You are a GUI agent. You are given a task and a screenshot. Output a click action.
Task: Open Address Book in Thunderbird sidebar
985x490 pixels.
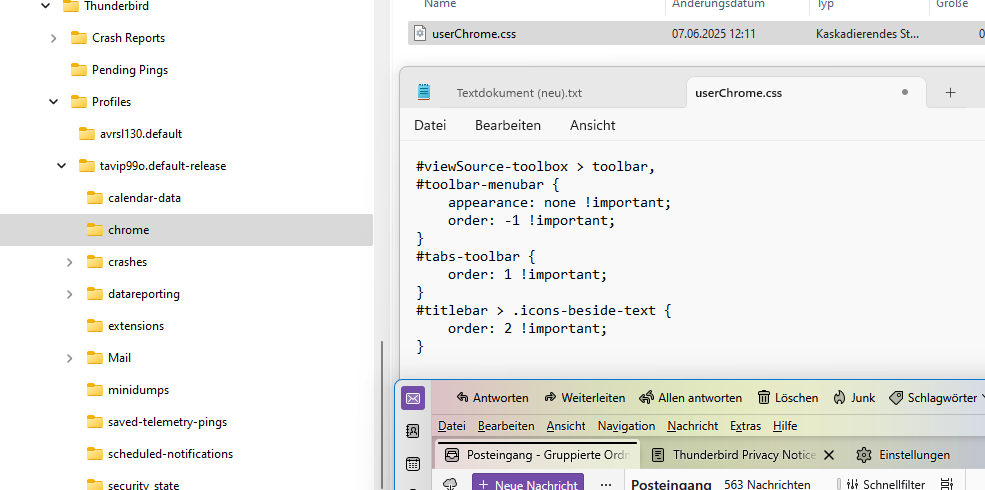(x=413, y=431)
